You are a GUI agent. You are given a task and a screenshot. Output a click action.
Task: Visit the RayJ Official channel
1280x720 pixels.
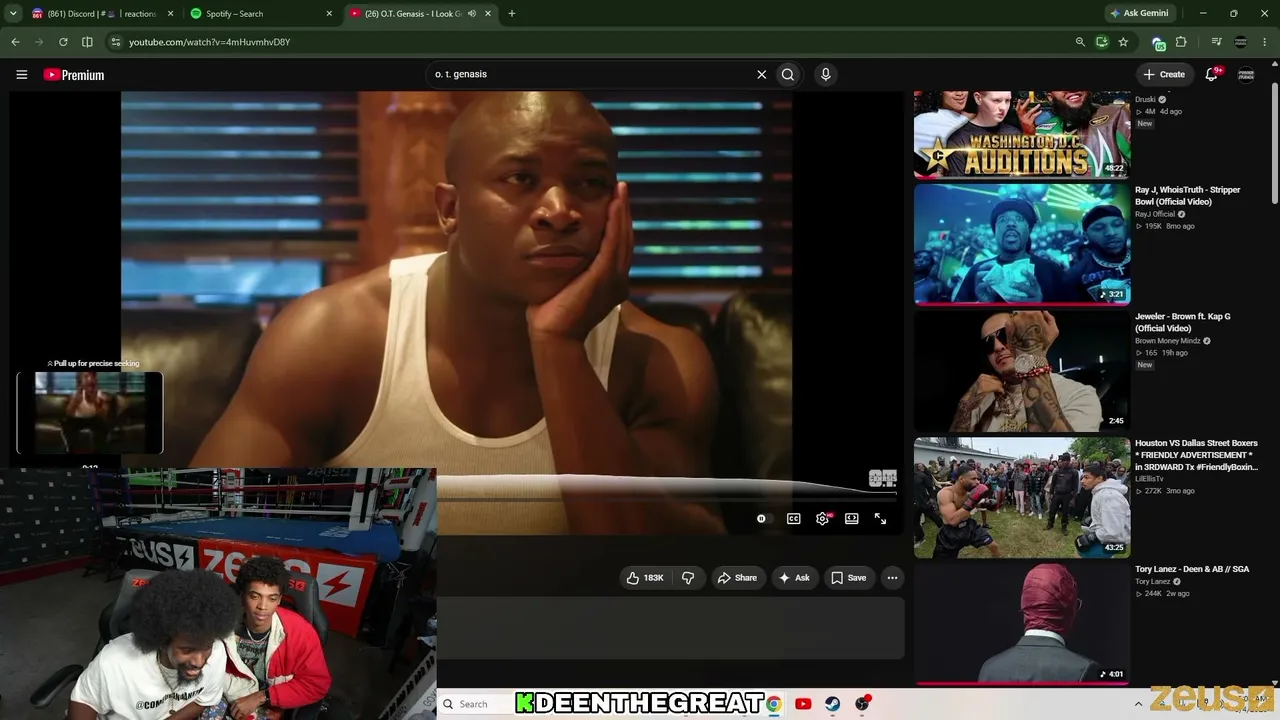[x=1155, y=214]
